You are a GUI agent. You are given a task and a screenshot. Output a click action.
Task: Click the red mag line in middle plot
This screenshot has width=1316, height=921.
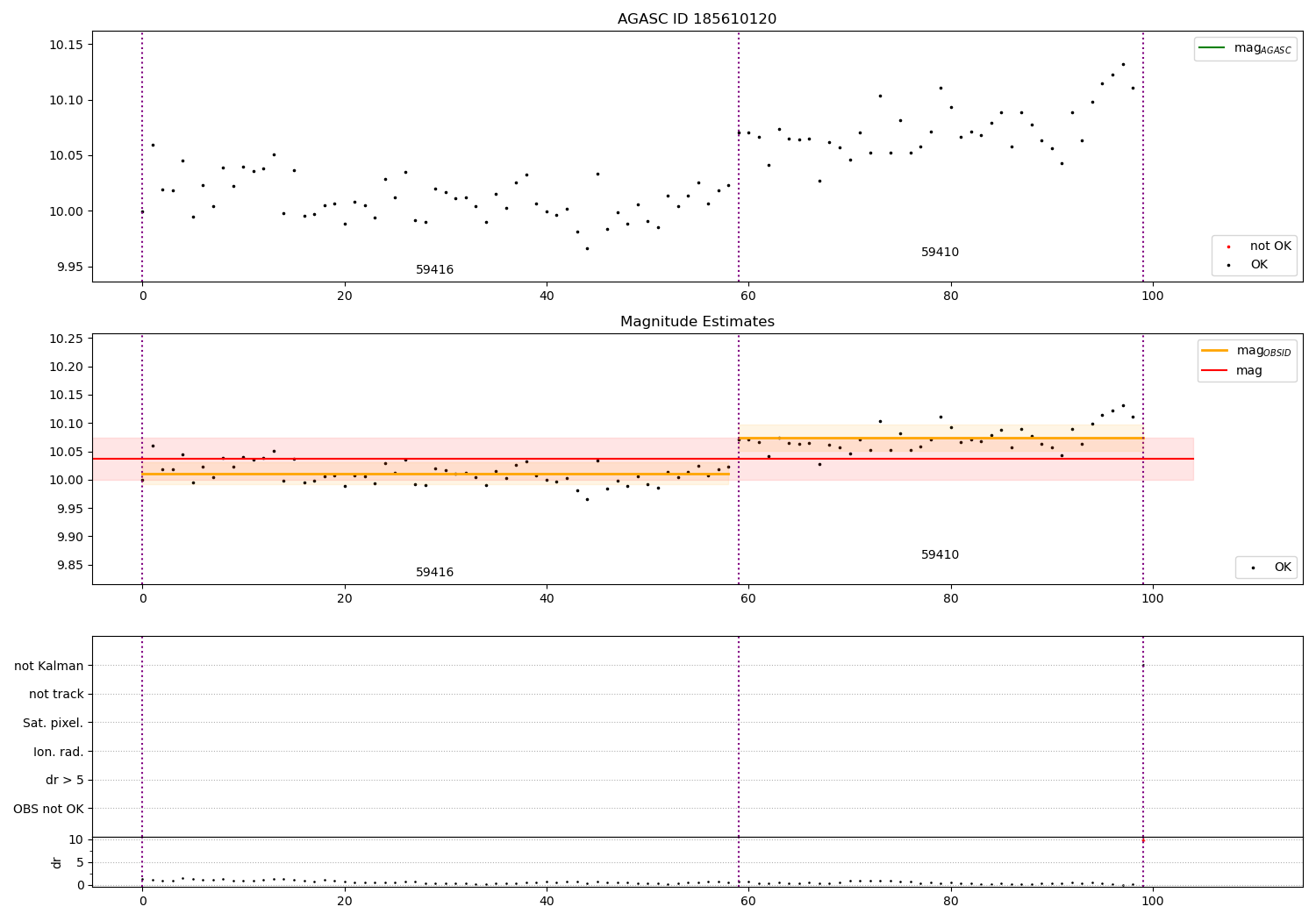643,459
